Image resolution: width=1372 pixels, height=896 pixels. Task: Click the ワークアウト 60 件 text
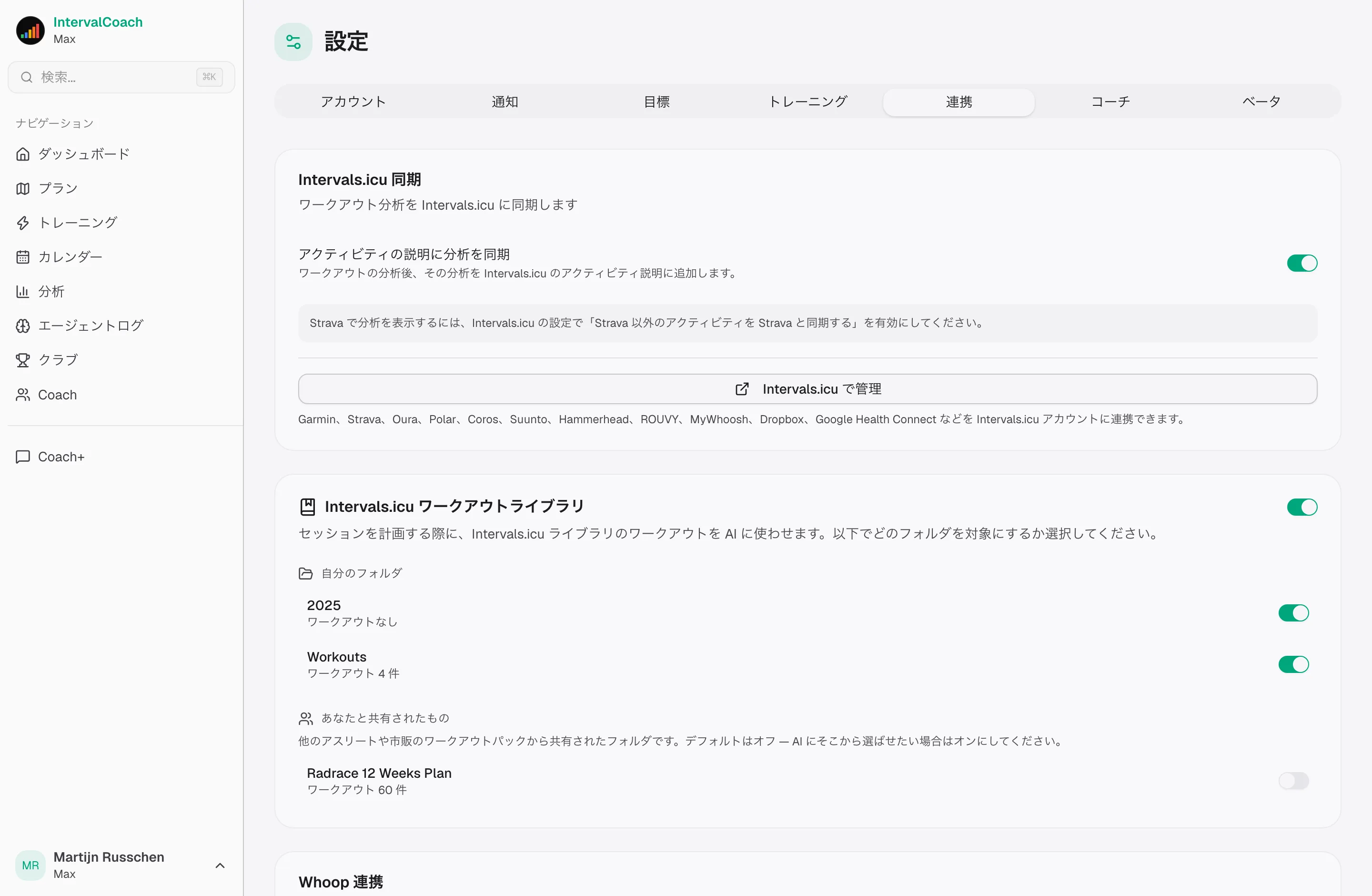click(x=357, y=790)
